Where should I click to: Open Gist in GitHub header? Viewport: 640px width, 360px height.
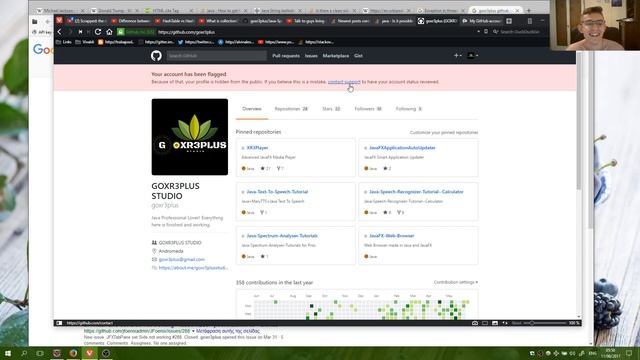click(358, 56)
